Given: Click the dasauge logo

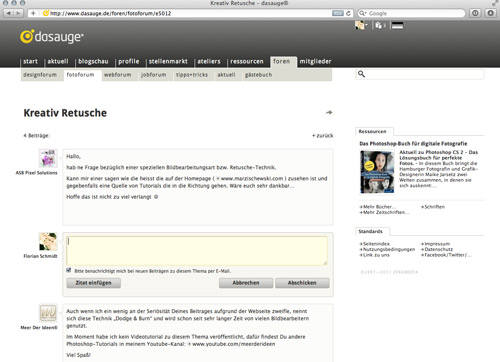Looking at the screenshot, I should coord(52,37).
